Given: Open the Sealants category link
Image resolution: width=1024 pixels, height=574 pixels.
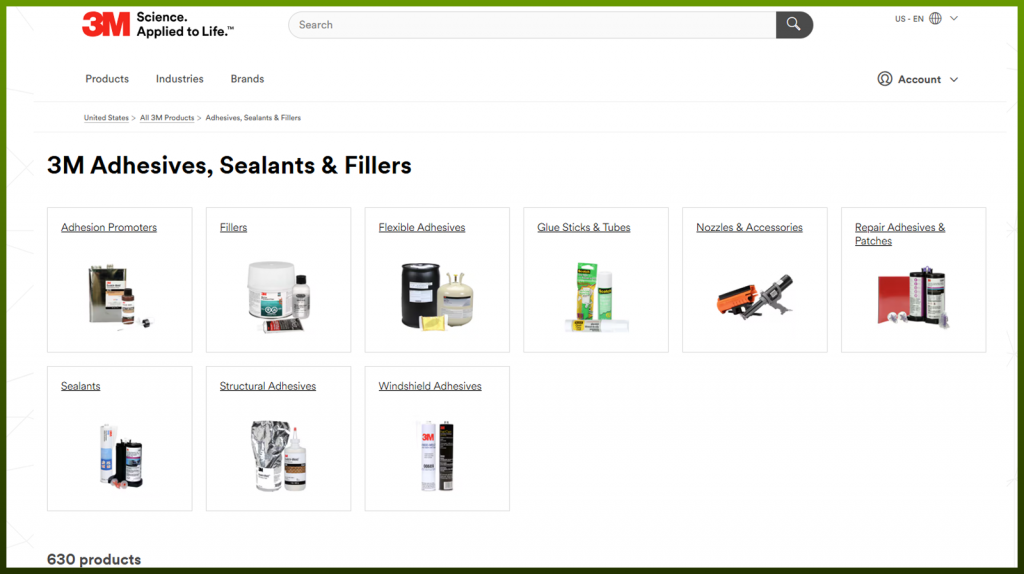Looking at the screenshot, I should pyautogui.click(x=80, y=386).
